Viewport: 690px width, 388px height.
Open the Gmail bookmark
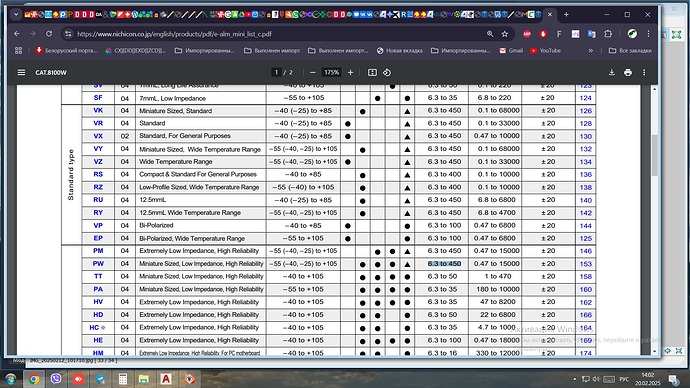[511, 51]
